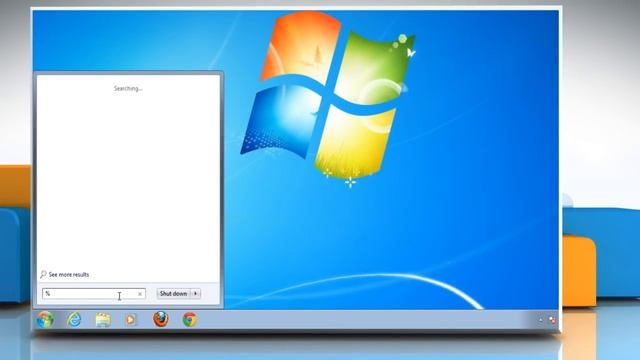The height and width of the screenshot is (360, 640).
Task: Open Windows Explorer folder icon
Action: point(103,320)
